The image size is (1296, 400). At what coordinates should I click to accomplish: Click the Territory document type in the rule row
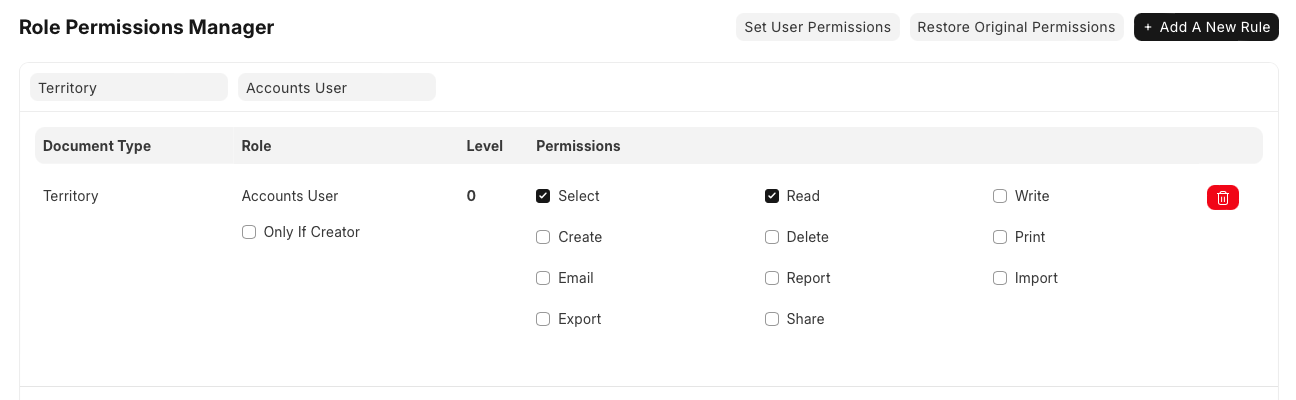coord(71,196)
